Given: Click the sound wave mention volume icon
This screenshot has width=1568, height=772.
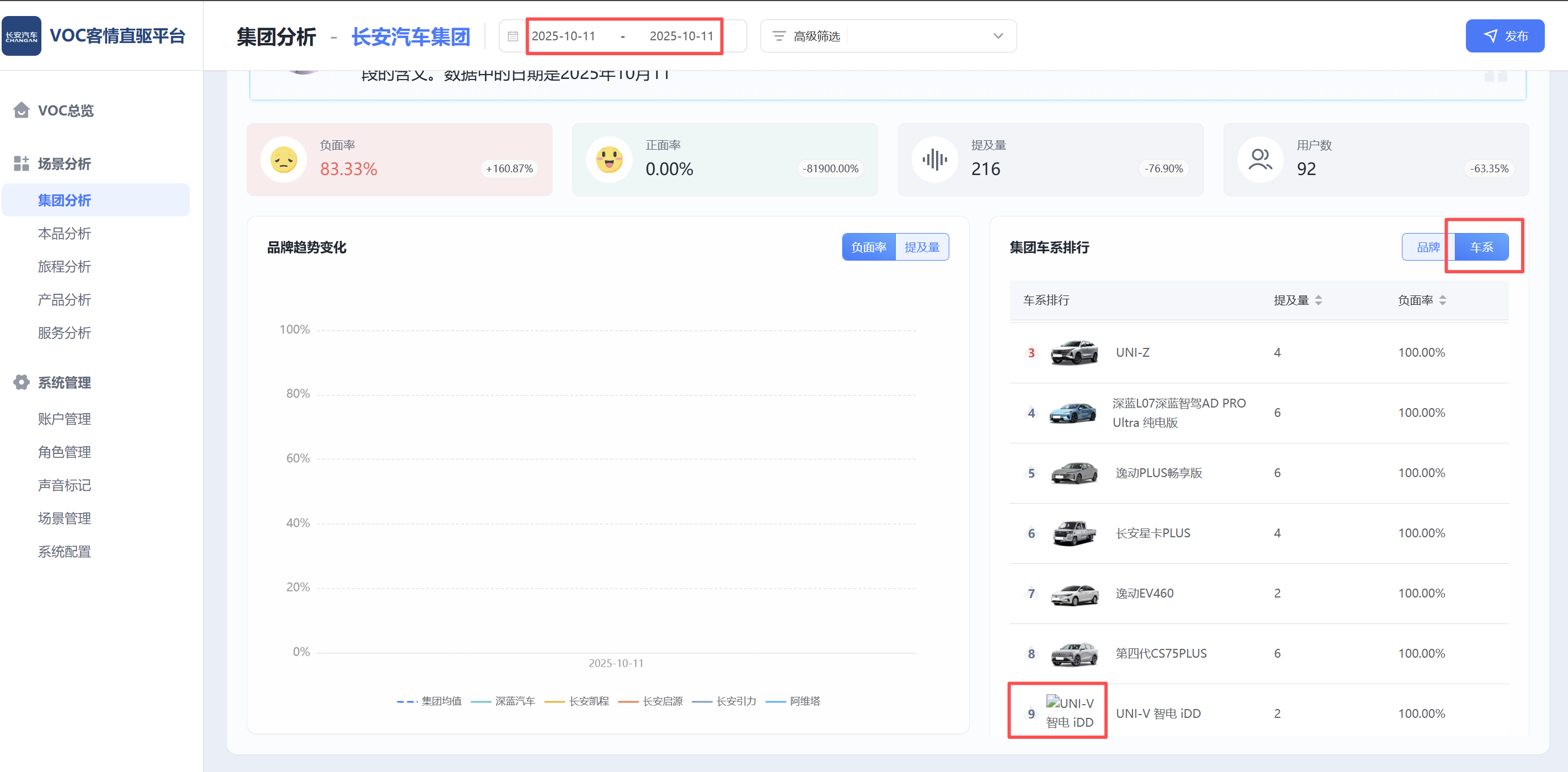Looking at the screenshot, I should [934, 160].
